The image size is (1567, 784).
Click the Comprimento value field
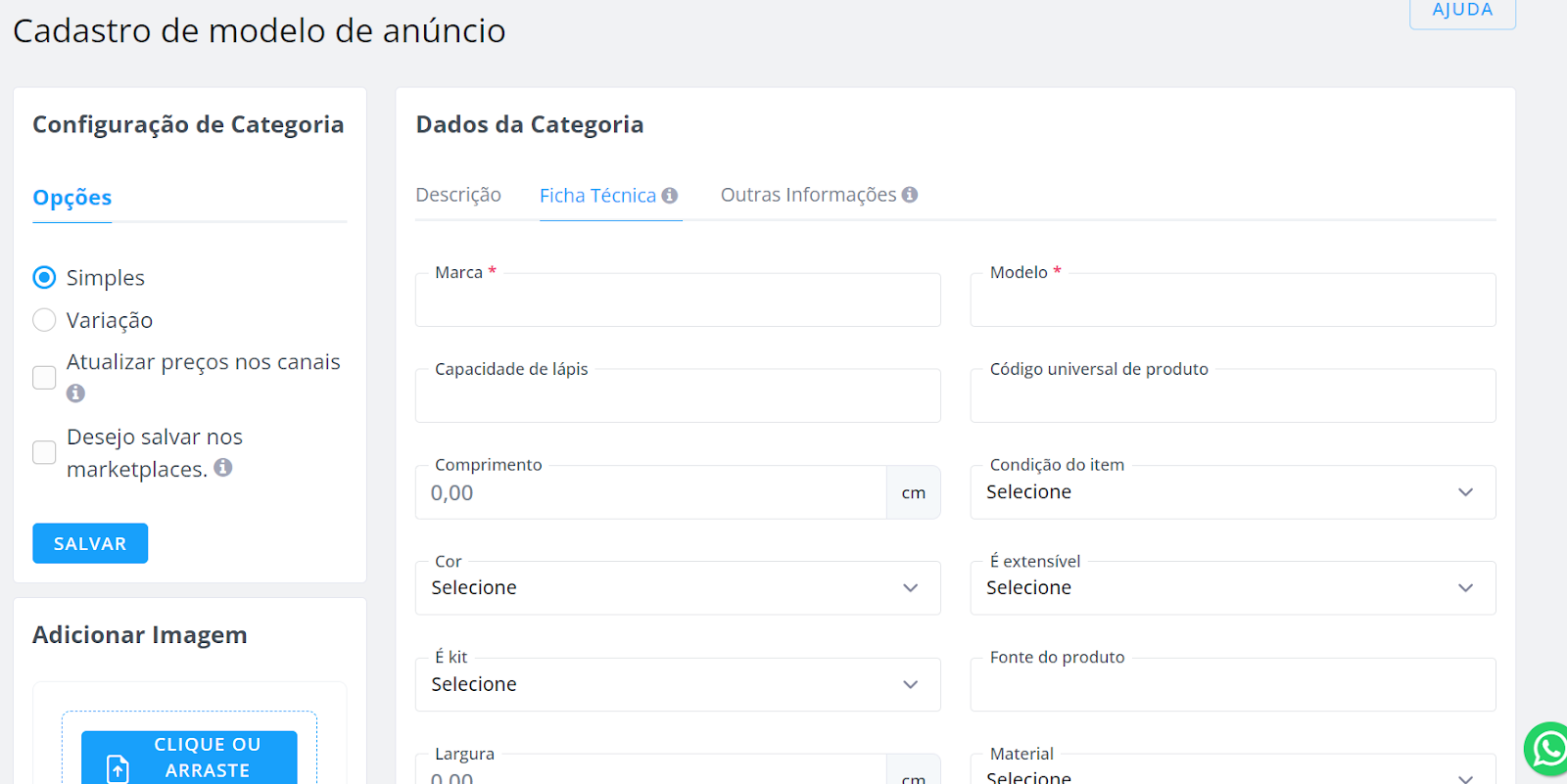click(x=651, y=492)
